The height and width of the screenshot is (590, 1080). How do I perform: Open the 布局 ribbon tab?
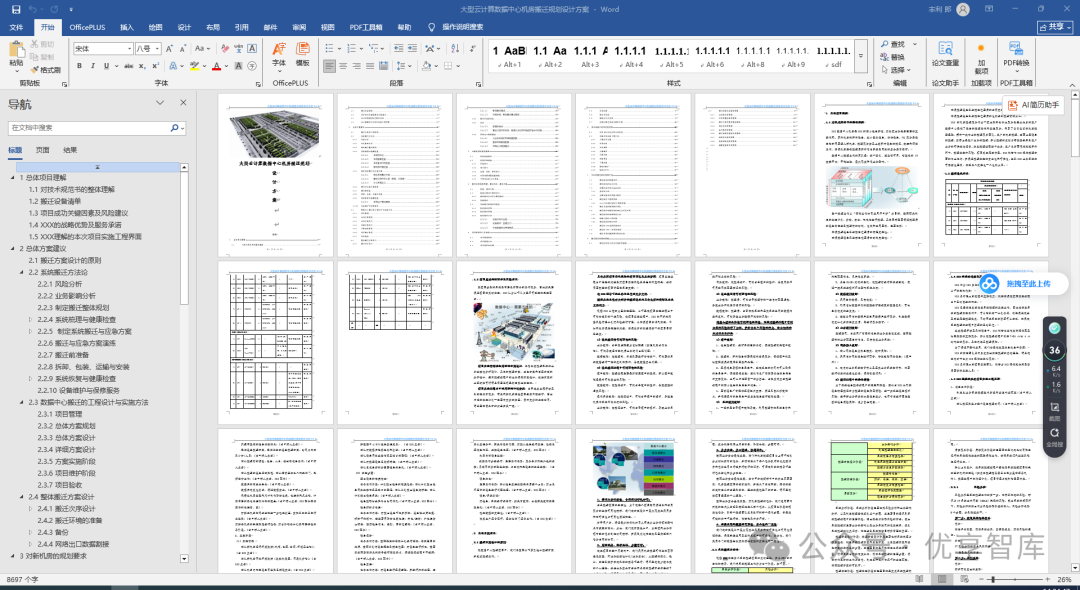click(213, 28)
